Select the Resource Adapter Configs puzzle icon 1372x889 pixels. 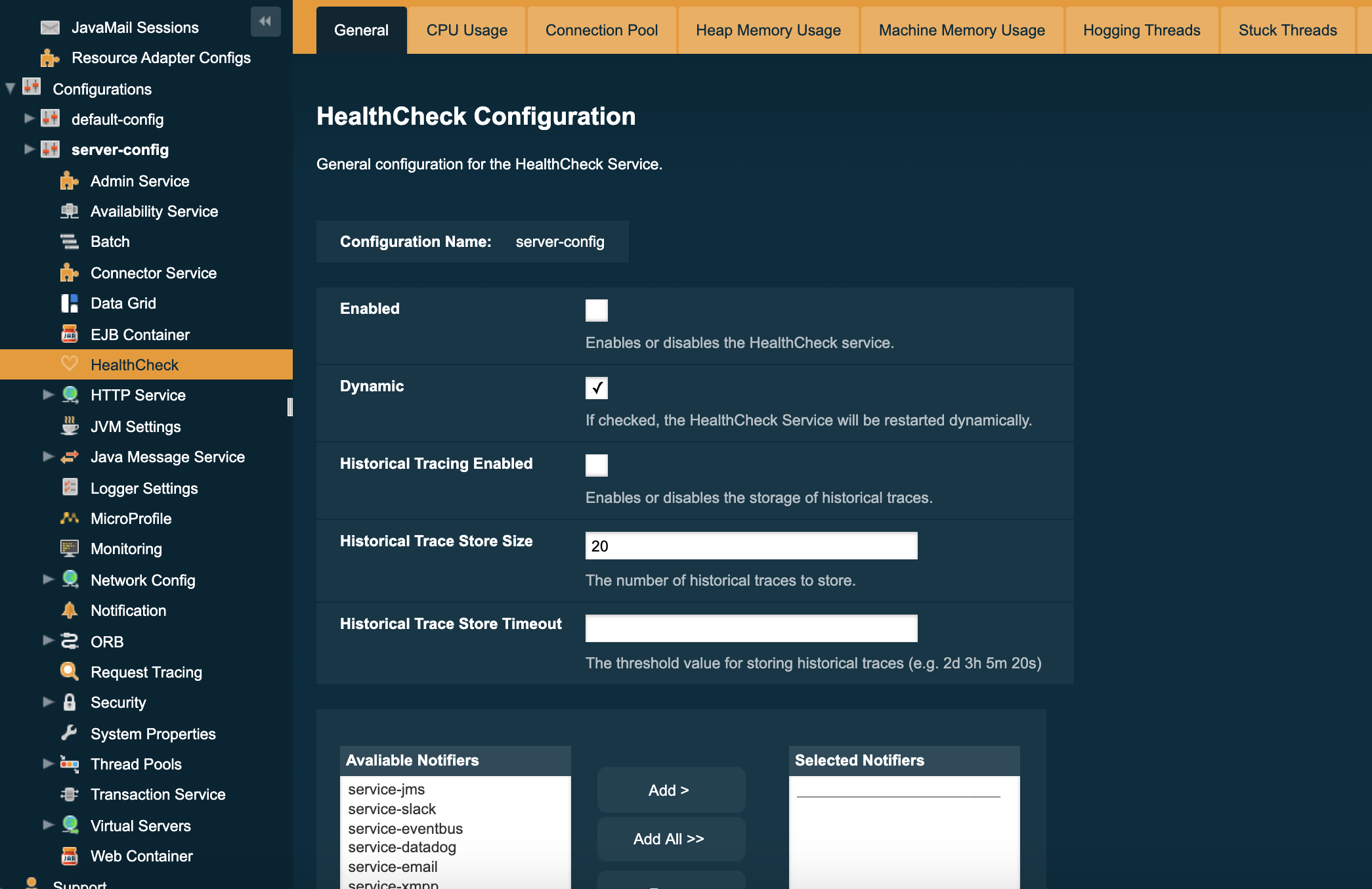(49, 58)
